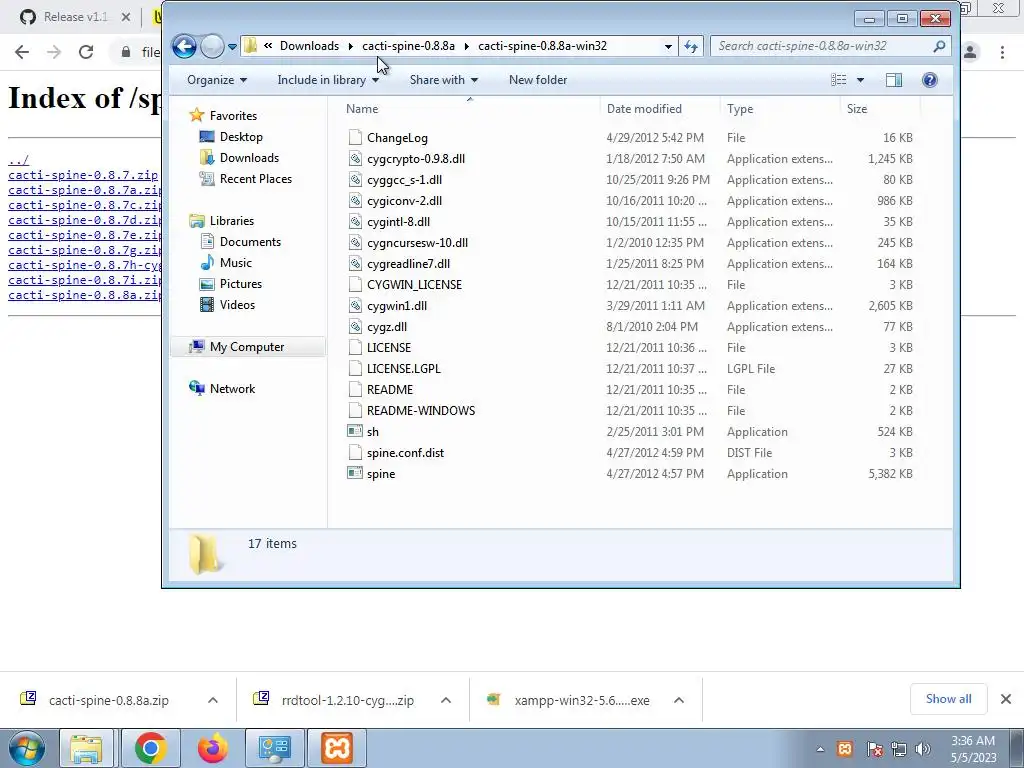Open Desktop under Favorites
The image size is (1024, 768).
[x=241, y=136]
